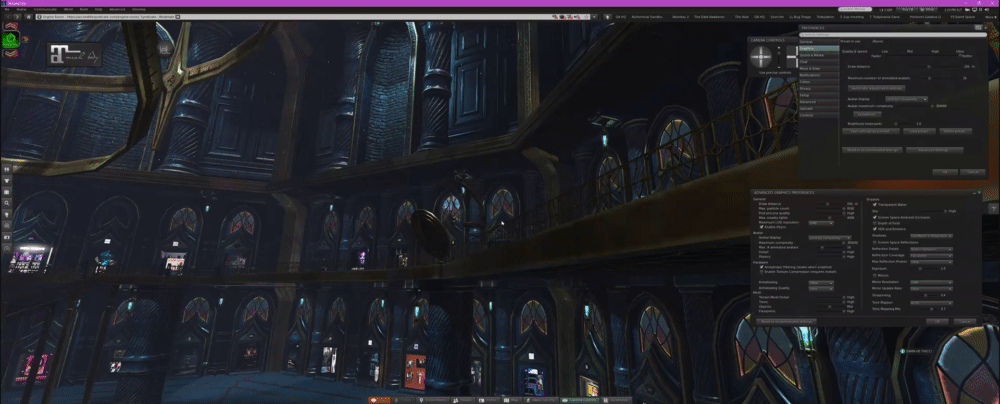The width and height of the screenshot is (1000, 404).
Task: Click orange highlighted button in bottom toolbar
Action: [379, 400]
